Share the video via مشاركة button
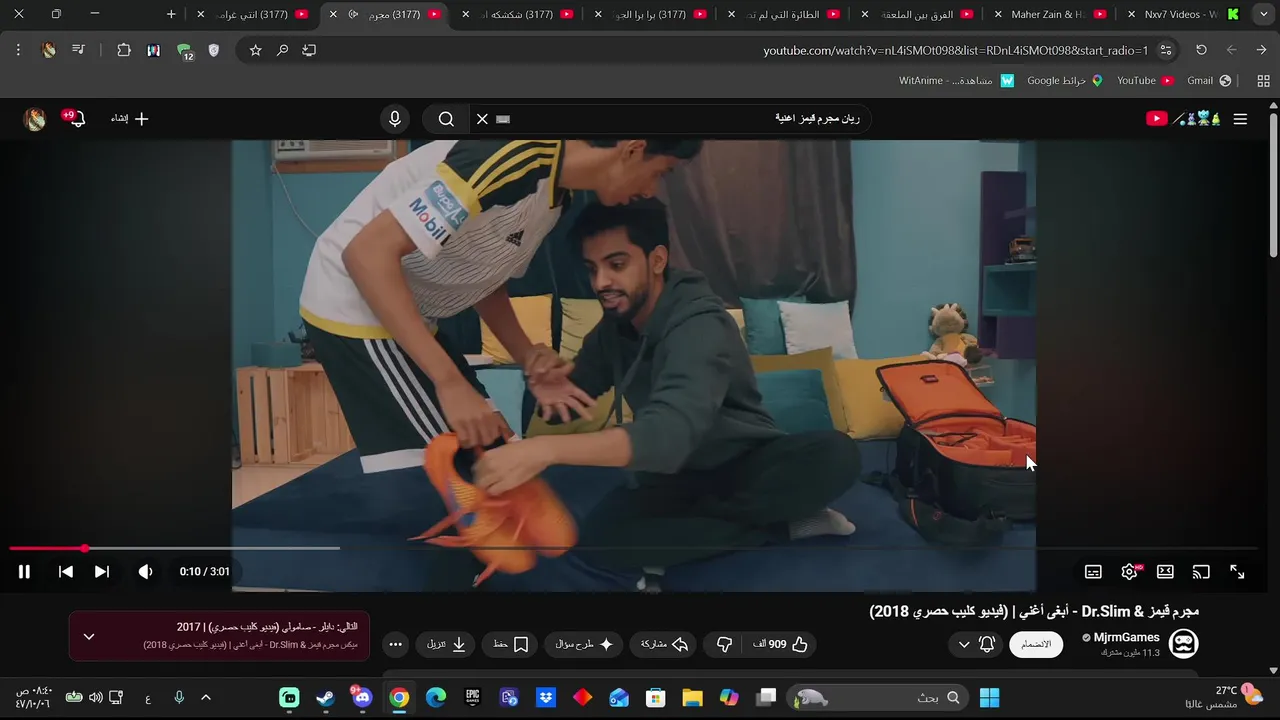1280x720 pixels. [665, 645]
